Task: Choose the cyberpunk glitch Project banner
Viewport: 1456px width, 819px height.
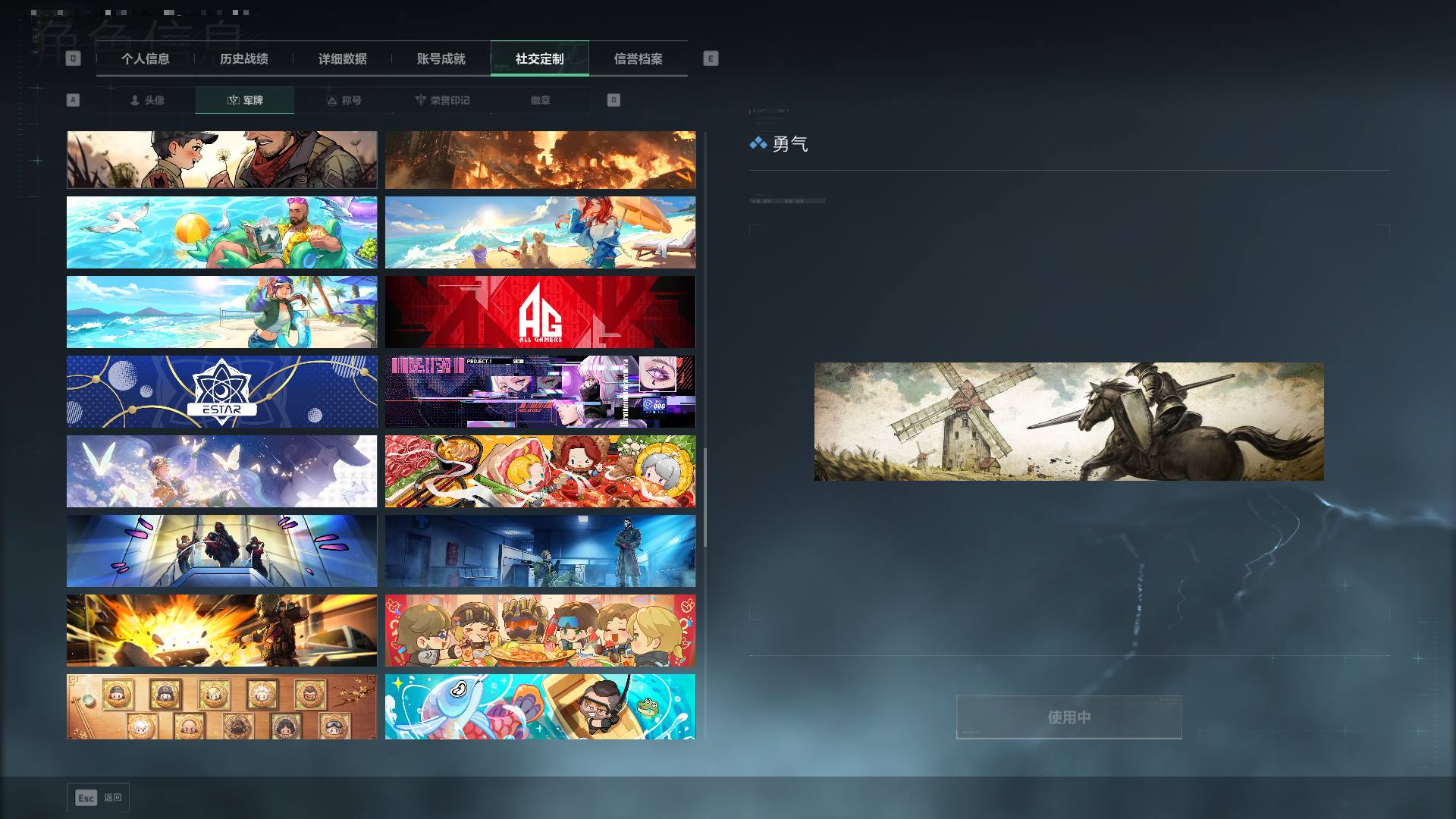Action: tap(540, 391)
